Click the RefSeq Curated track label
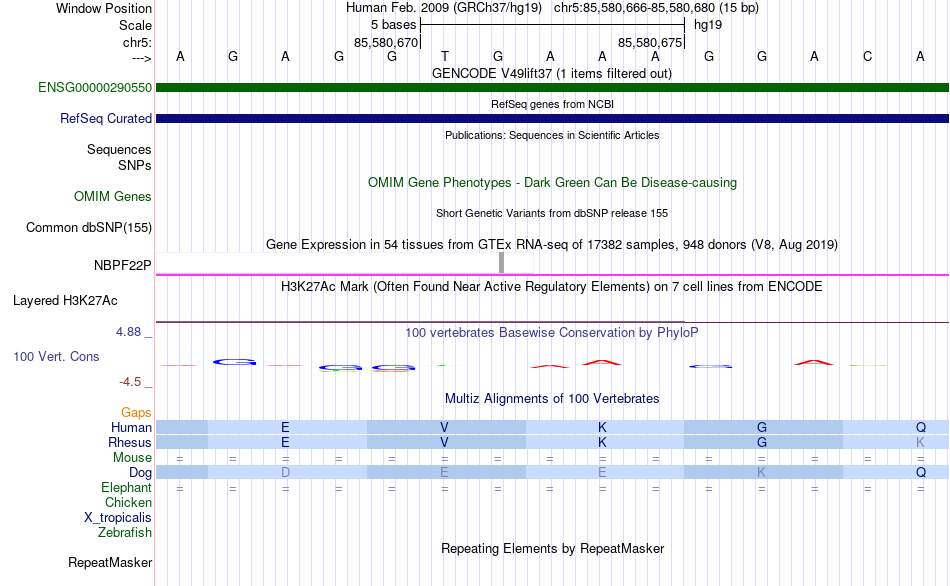This screenshot has width=950, height=586. pos(105,118)
